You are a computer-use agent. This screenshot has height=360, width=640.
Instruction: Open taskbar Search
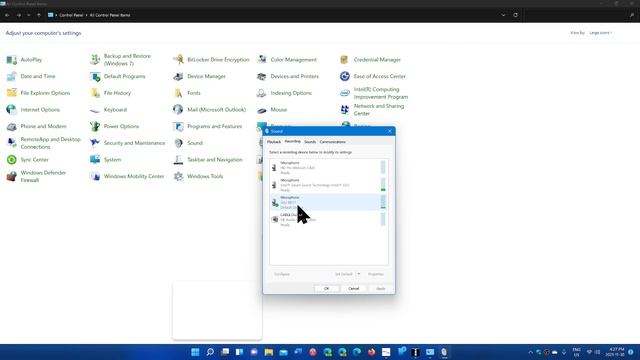(x=210, y=352)
